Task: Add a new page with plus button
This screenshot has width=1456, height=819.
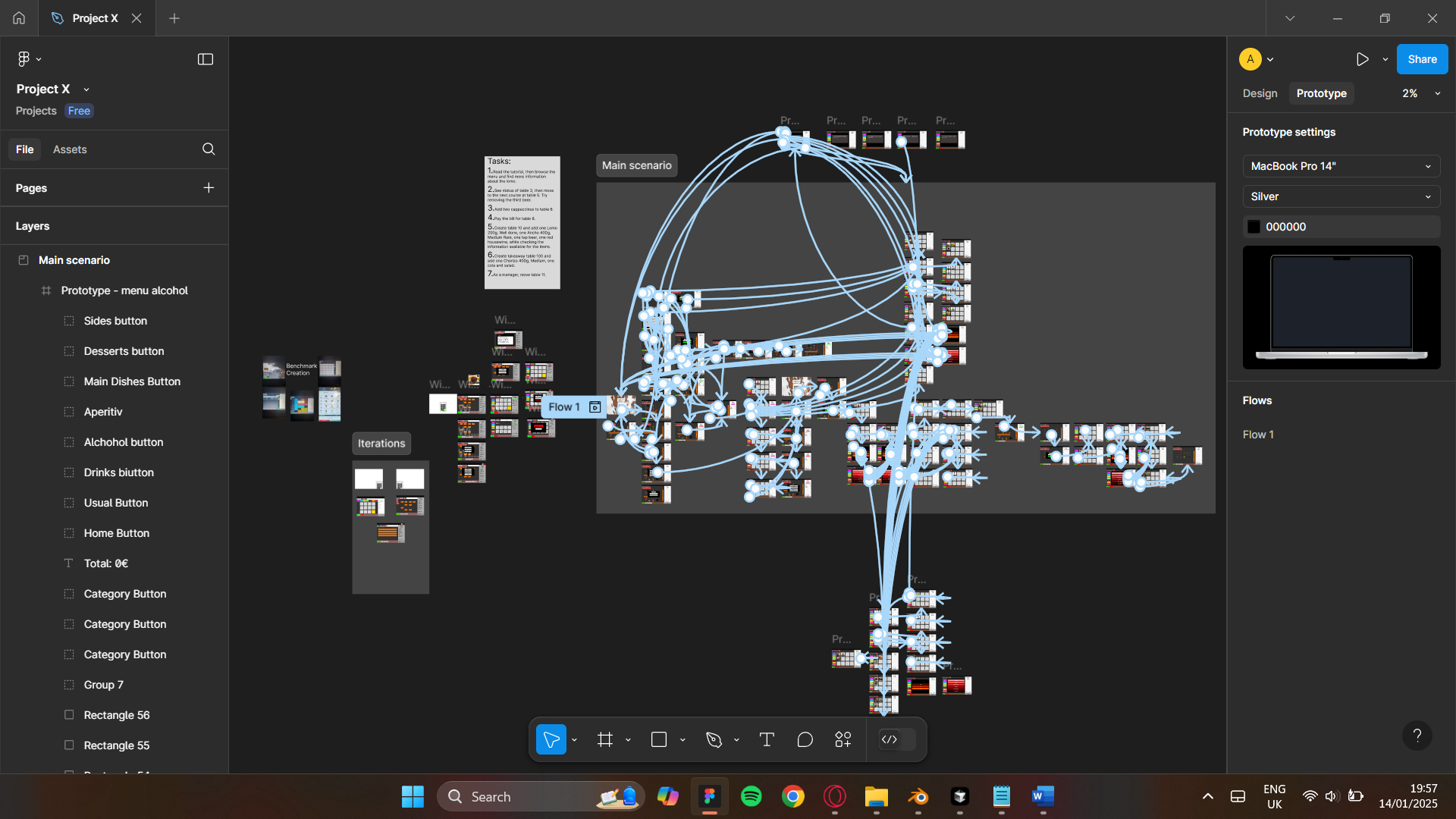Action: (x=209, y=188)
